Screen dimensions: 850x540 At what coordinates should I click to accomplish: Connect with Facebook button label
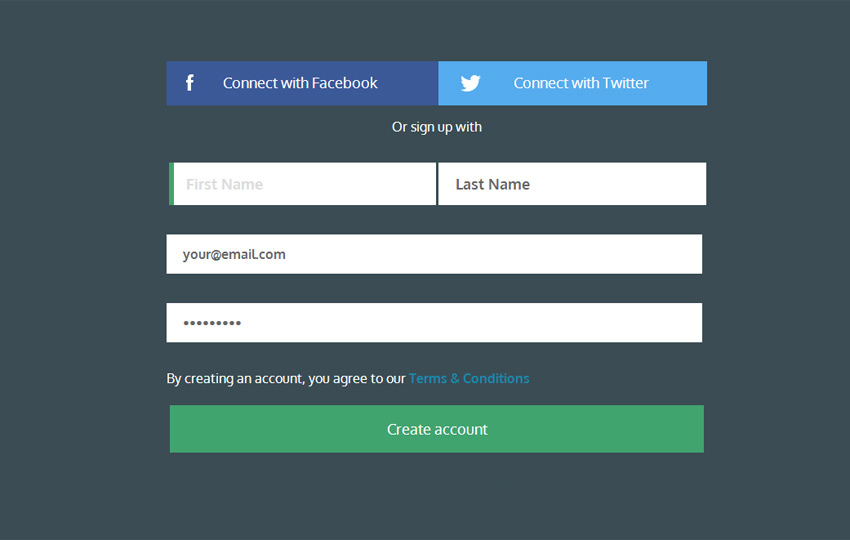pos(300,83)
